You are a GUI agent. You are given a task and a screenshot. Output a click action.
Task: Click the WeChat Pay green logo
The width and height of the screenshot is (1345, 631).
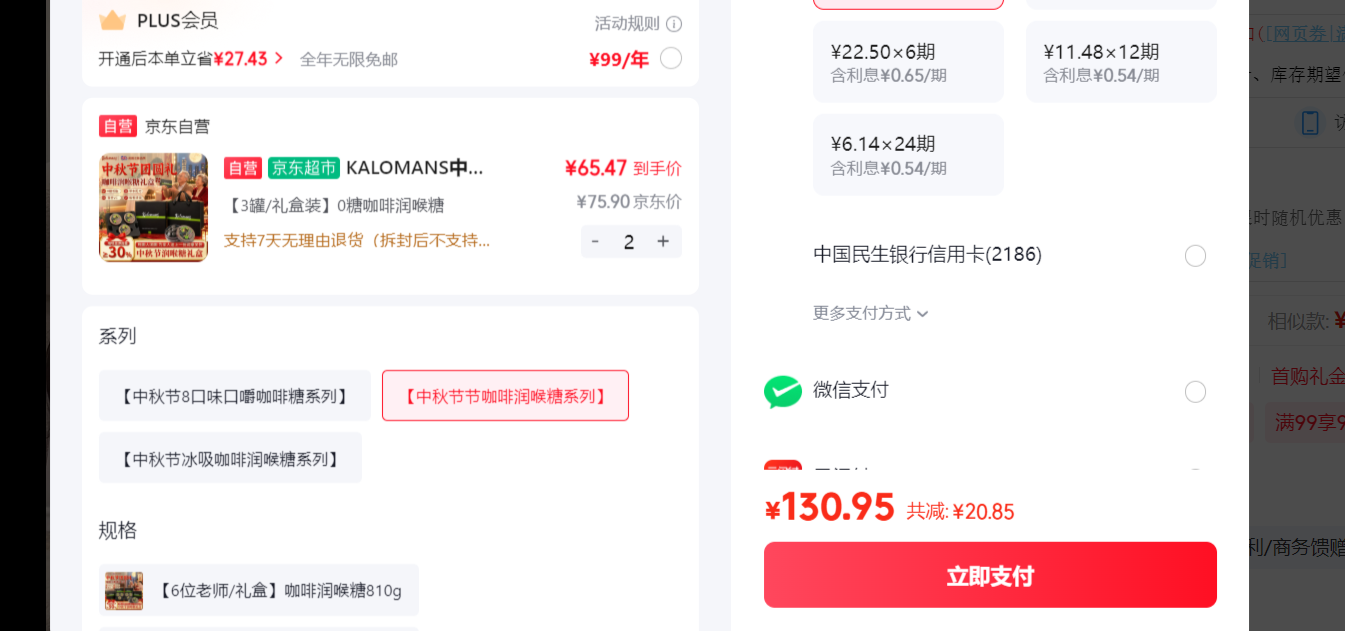coord(783,391)
